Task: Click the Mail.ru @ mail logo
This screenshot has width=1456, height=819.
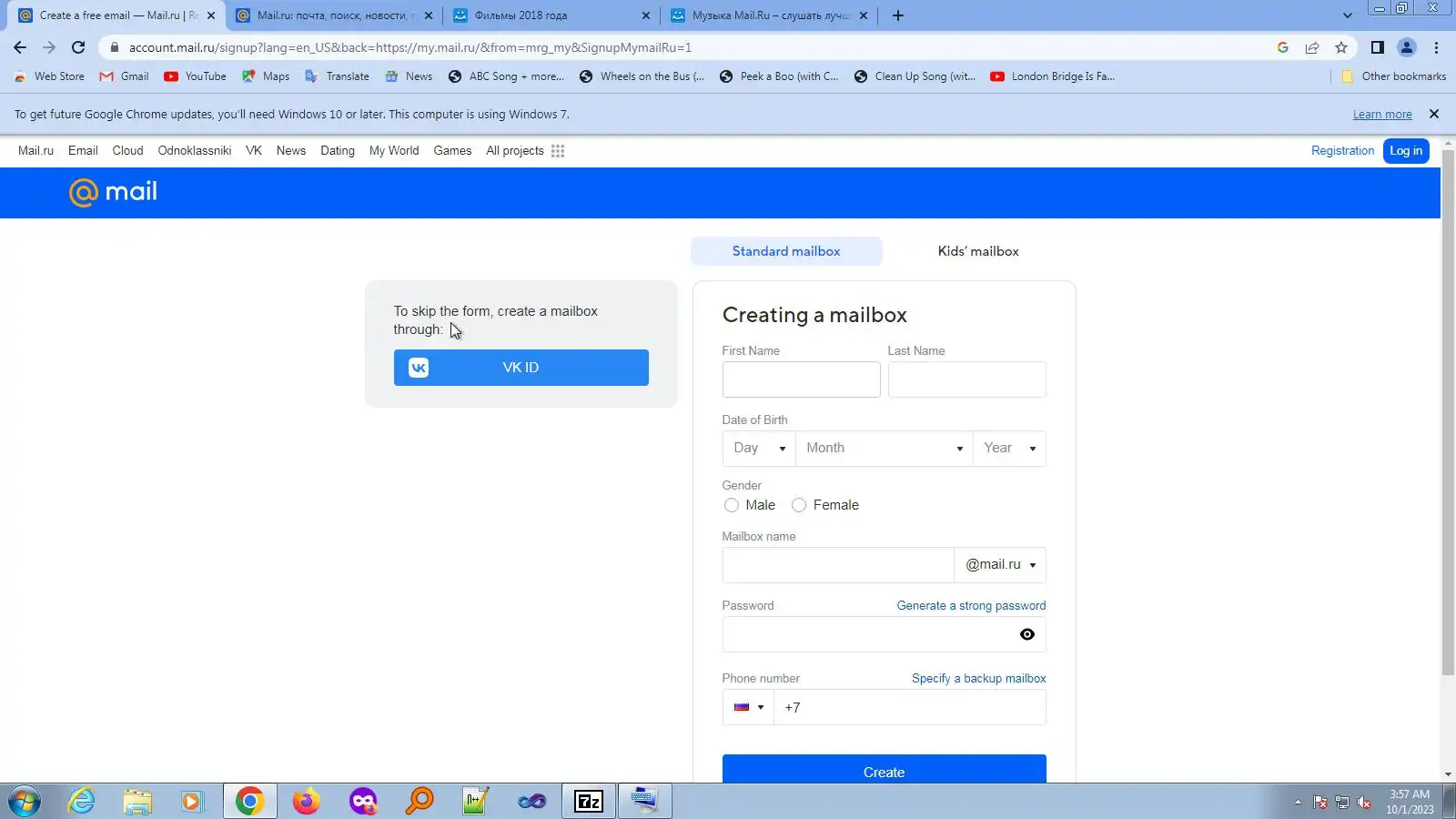Action: point(113,192)
